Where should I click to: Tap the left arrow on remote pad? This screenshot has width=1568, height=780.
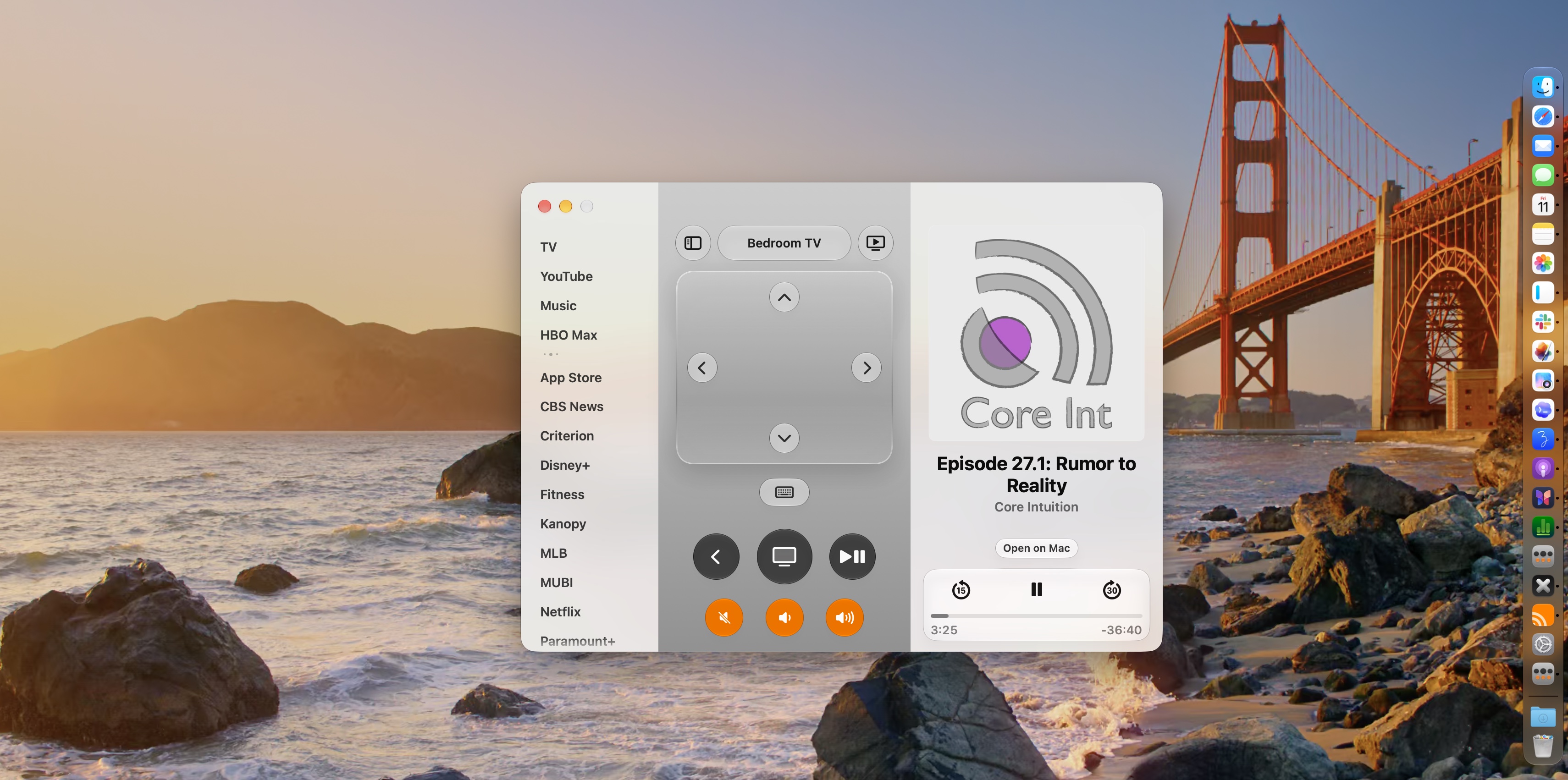[x=702, y=368]
